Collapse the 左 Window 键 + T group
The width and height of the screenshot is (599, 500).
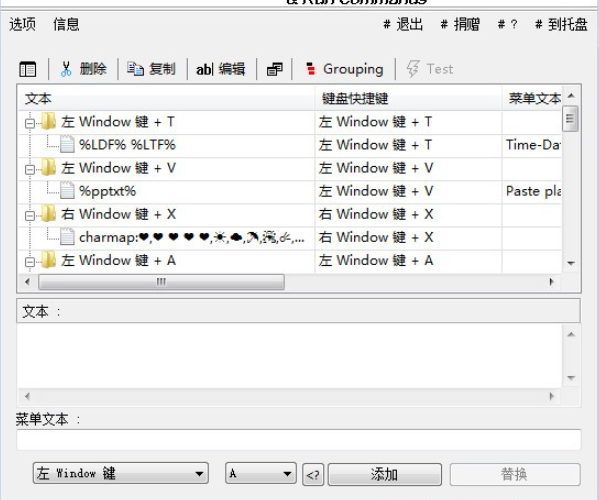[30, 123]
